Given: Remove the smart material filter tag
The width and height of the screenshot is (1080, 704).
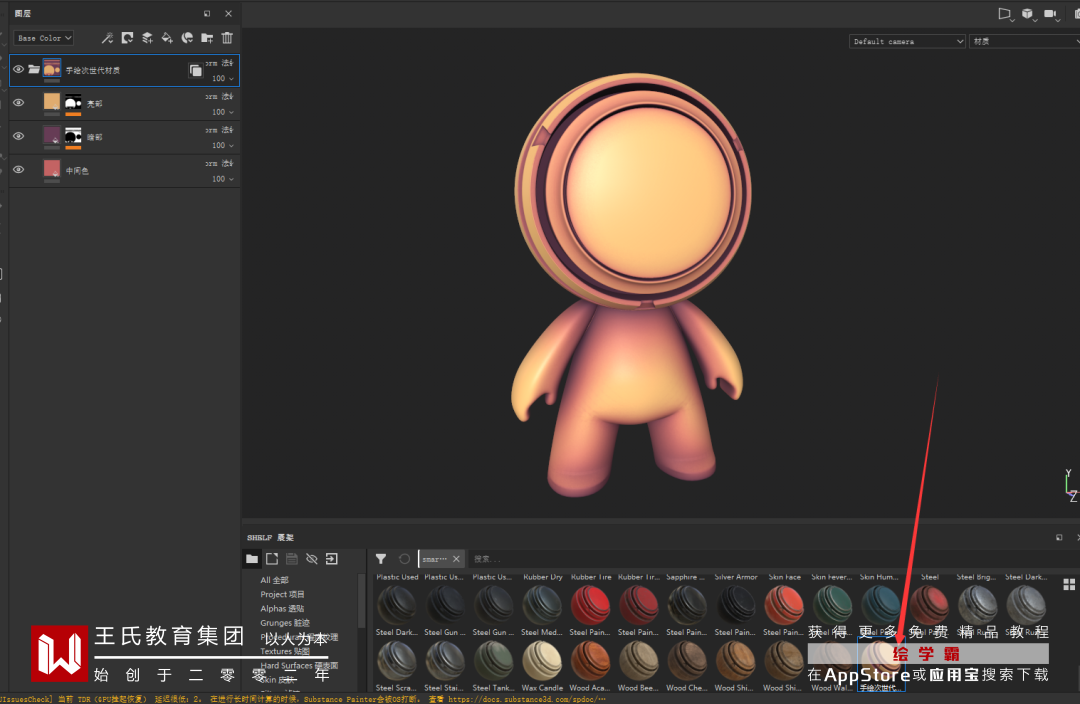Looking at the screenshot, I should 456,559.
